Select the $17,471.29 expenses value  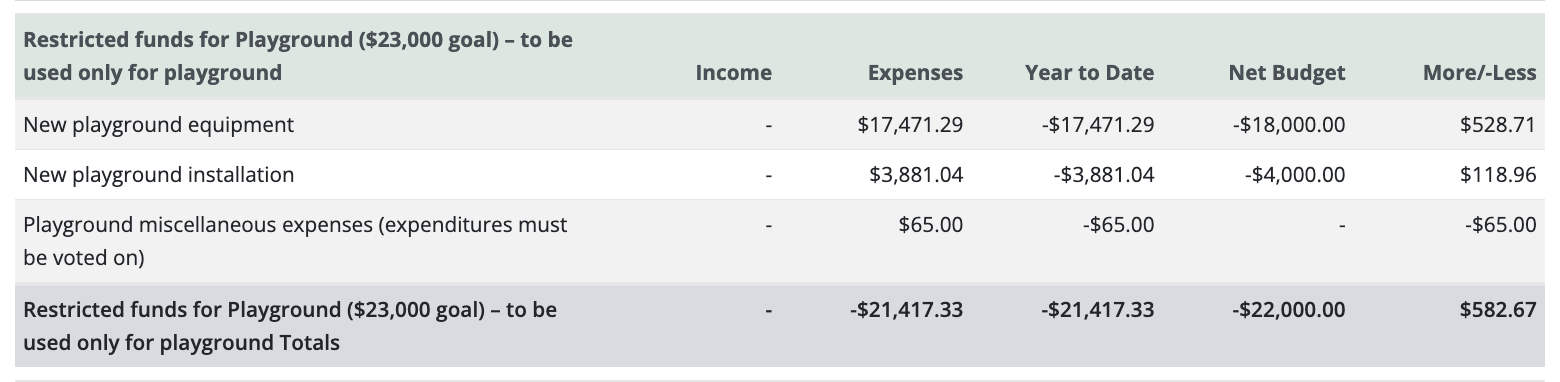pos(910,125)
